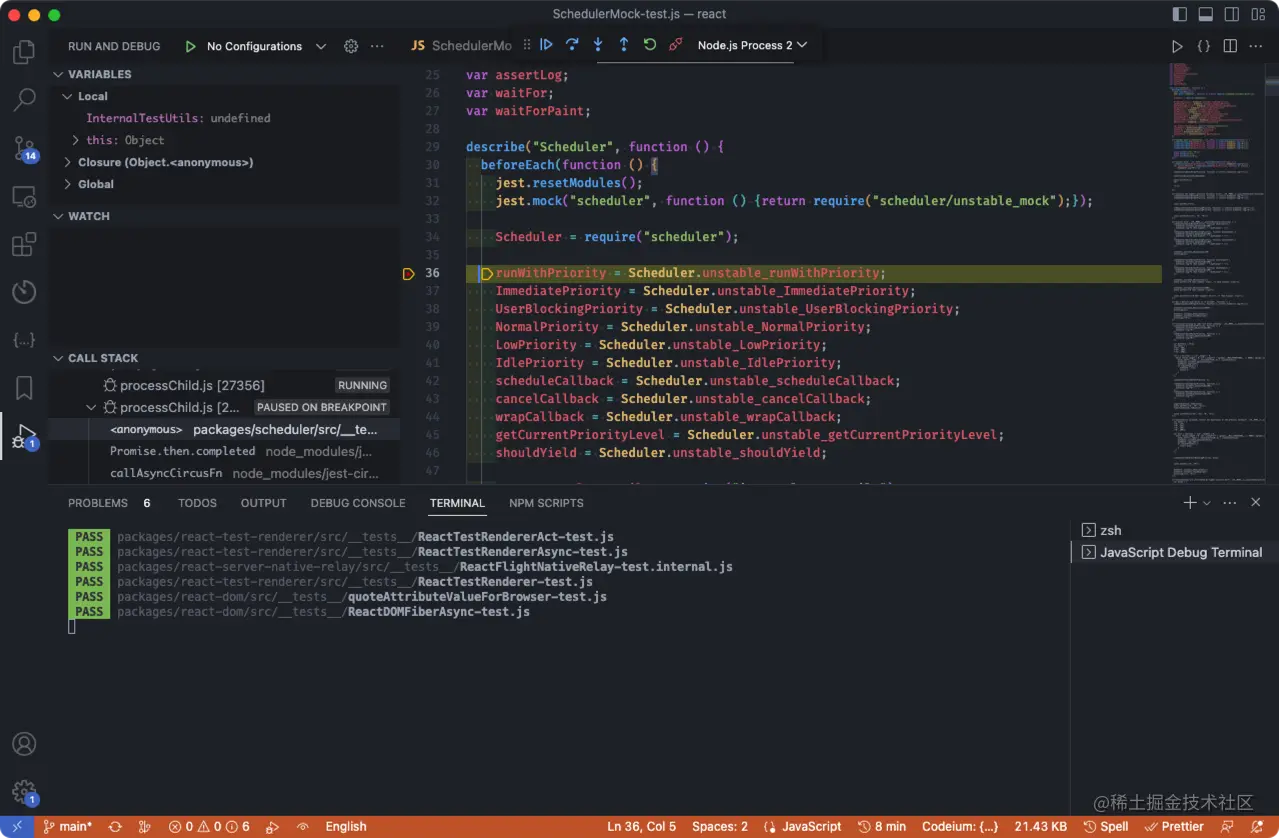
Task: Open the Manage gear in activity bar
Action: [24, 792]
